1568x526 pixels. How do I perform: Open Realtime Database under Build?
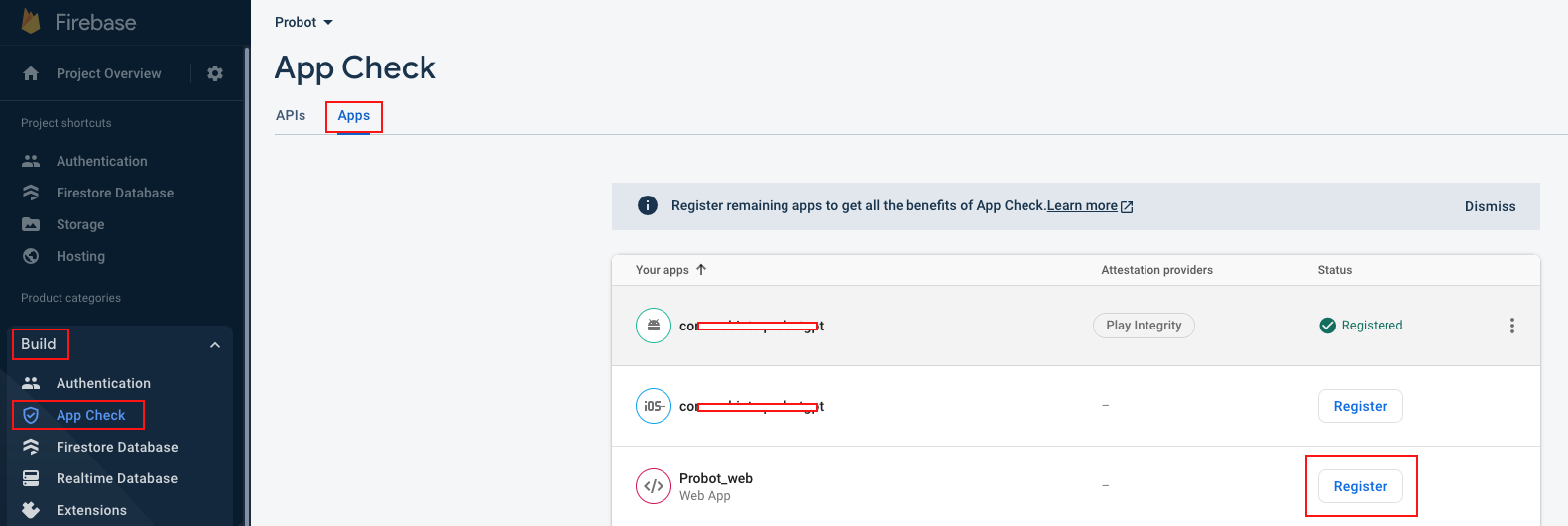click(x=117, y=478)
